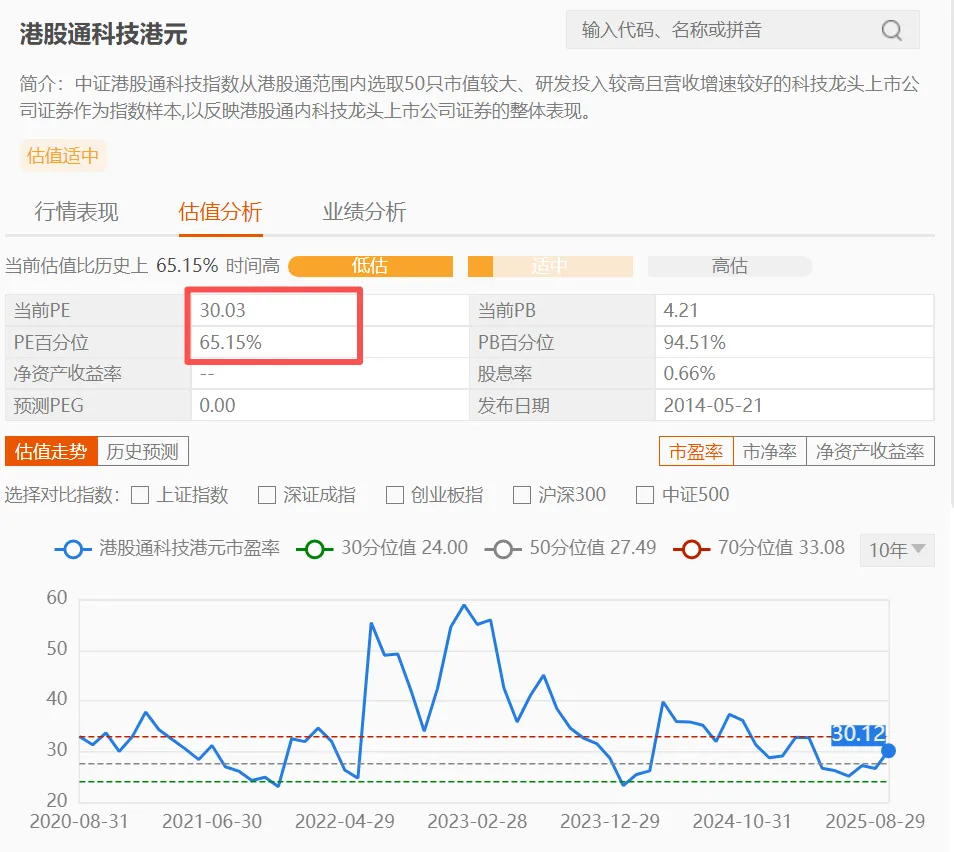954x852 pixels.
Task: Toggle the green 30分位值 legend marker
Action: (x=315, y=549)
